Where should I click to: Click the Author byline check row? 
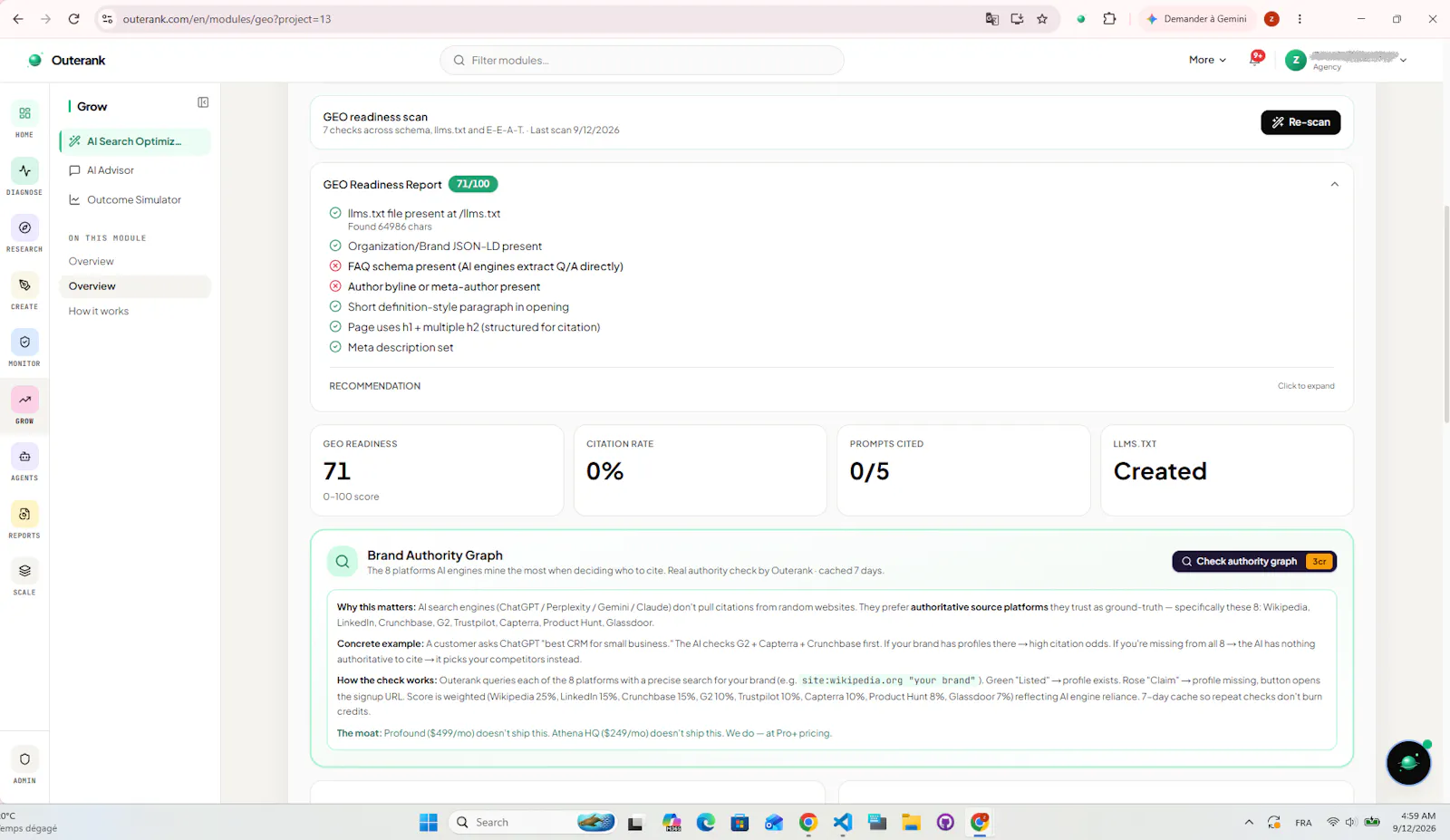pos(435,286)
